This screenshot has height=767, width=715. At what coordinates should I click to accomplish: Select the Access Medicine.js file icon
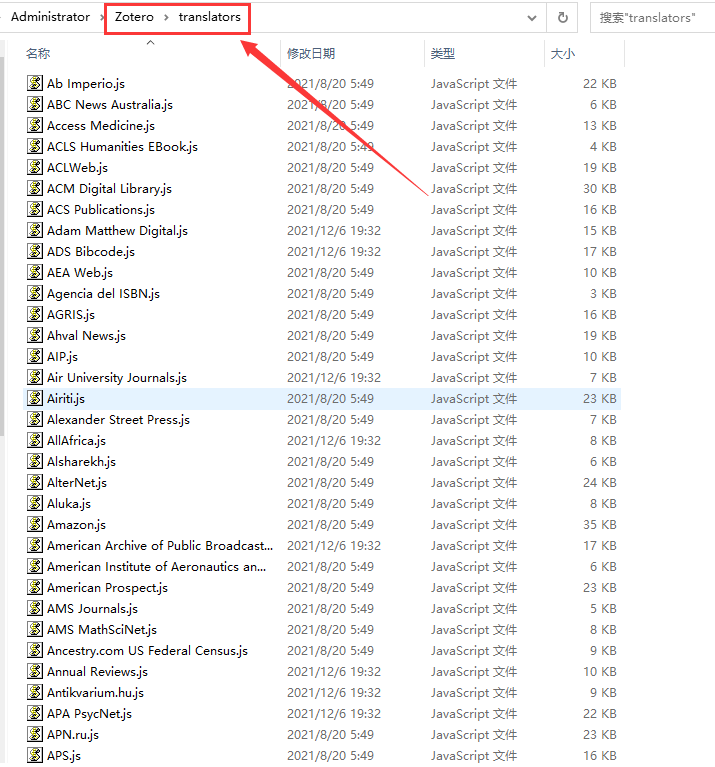(35, 125)
